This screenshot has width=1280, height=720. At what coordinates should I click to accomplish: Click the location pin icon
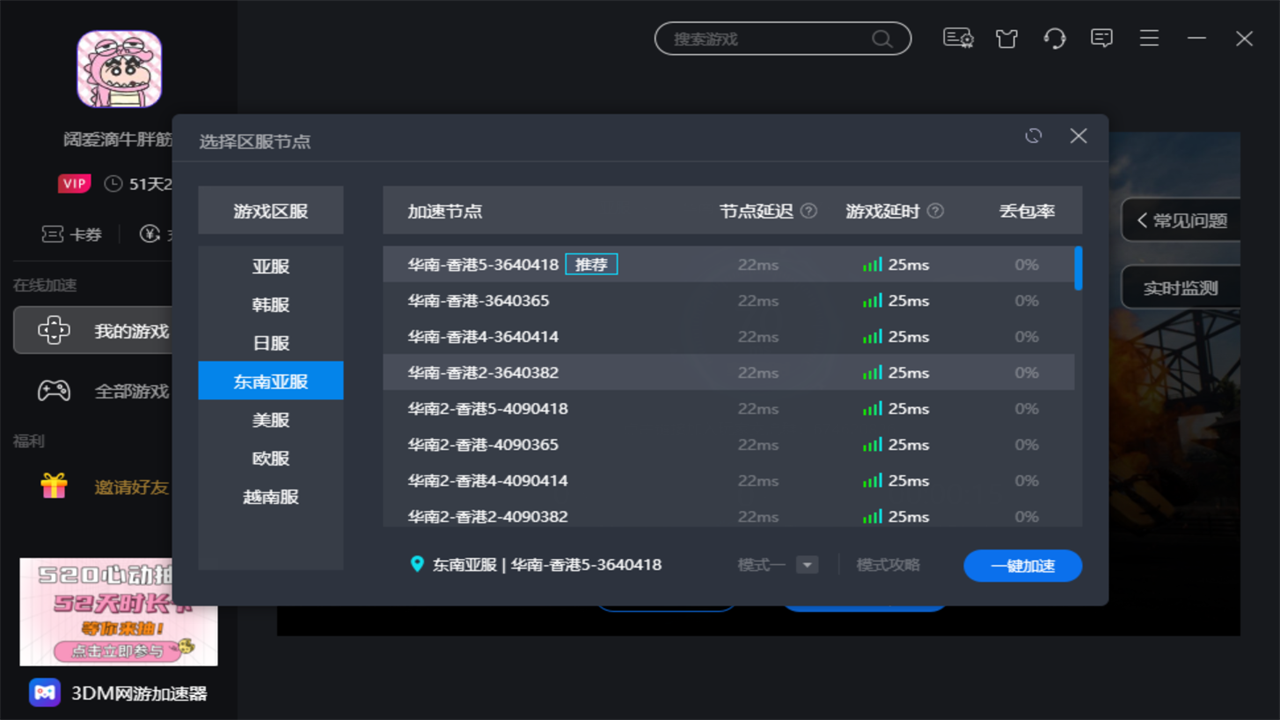(417, 564)
